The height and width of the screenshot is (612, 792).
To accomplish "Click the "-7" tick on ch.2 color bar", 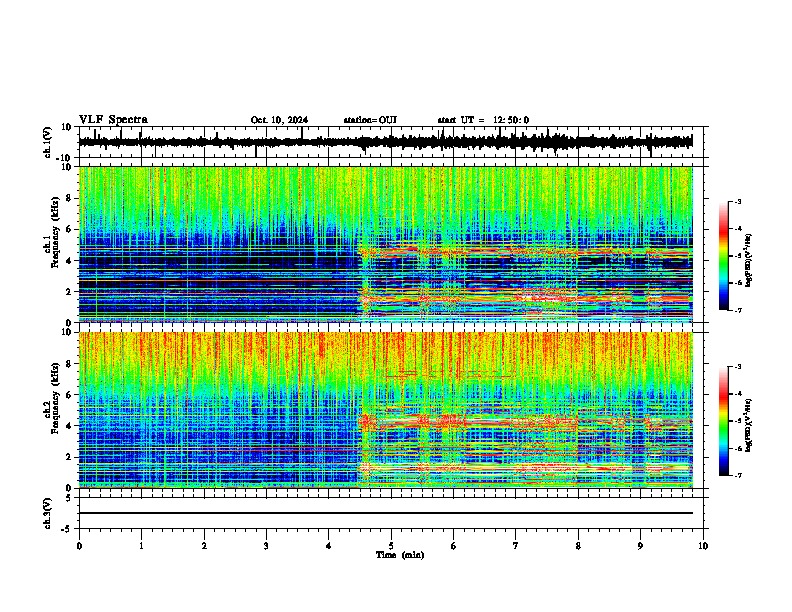I will tap(738, 475).
